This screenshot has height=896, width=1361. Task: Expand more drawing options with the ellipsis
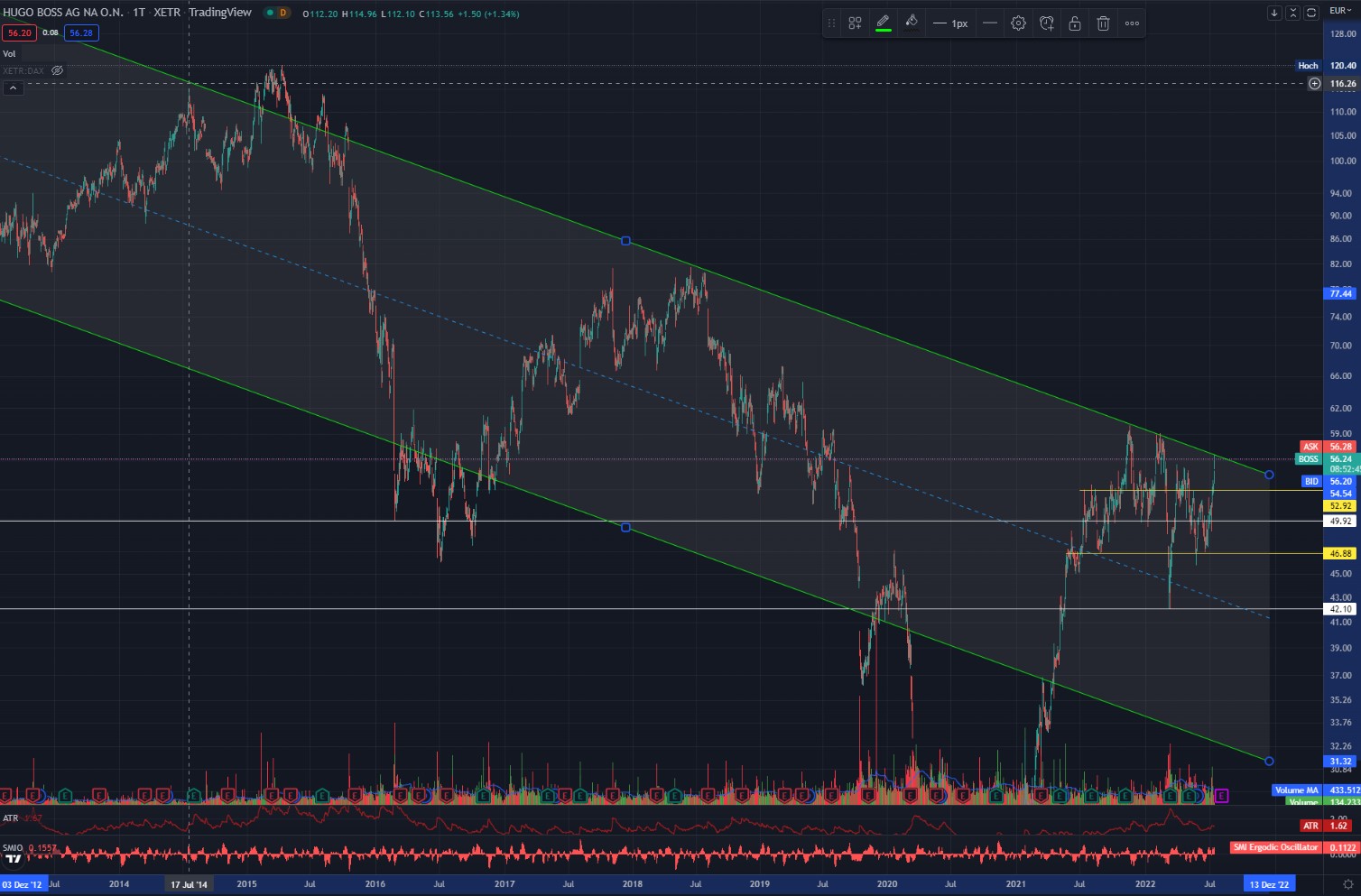point(1132,23)
